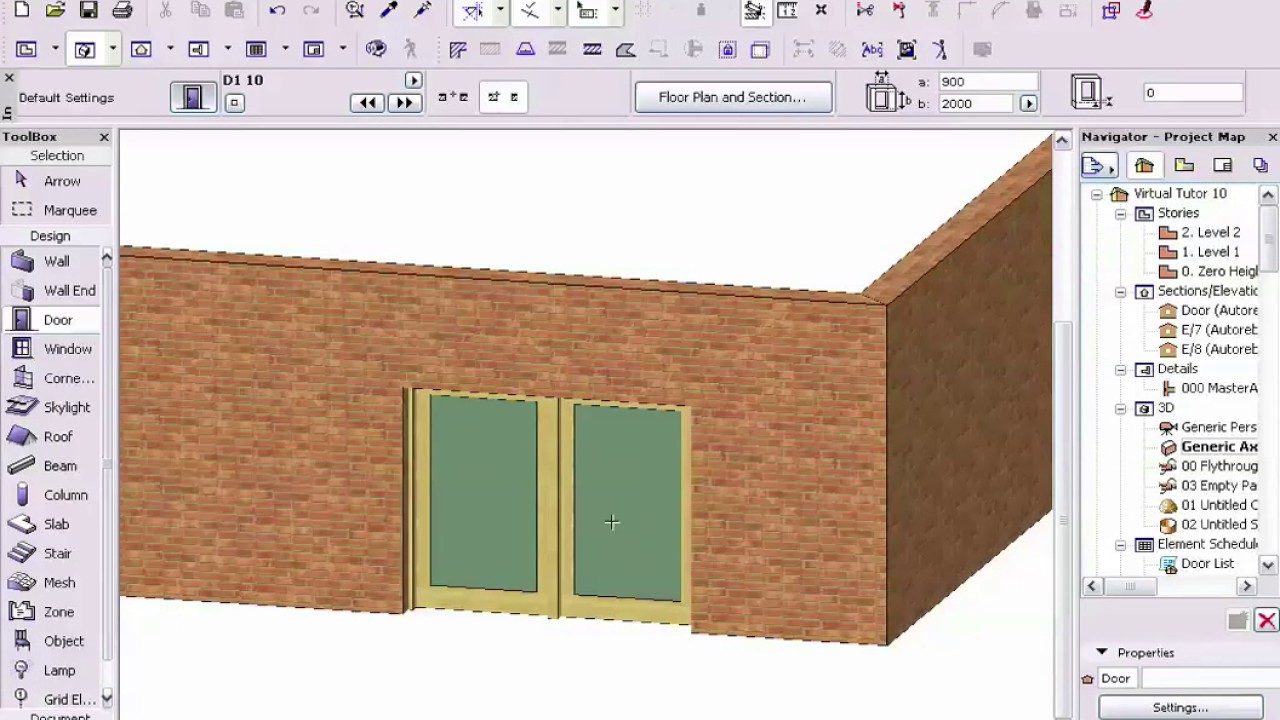Toggle the door geometry method box
1280x720 pixels.
[234, 102]
